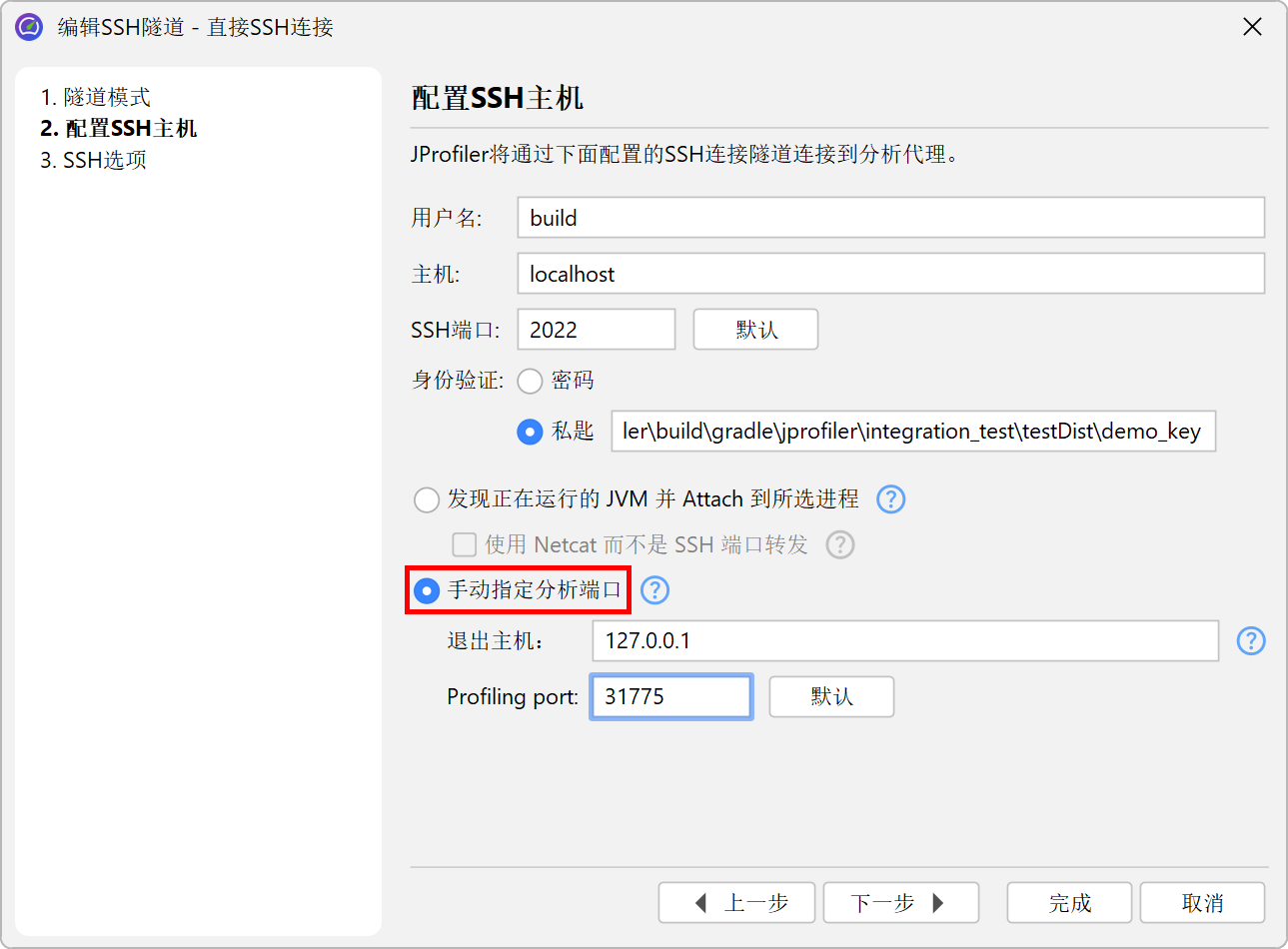Toggle 使用 Netcat 而不是 SSH 端口转发 checkbox
This screenshot has height=949, width=1288.
click(x=464, y=544)
